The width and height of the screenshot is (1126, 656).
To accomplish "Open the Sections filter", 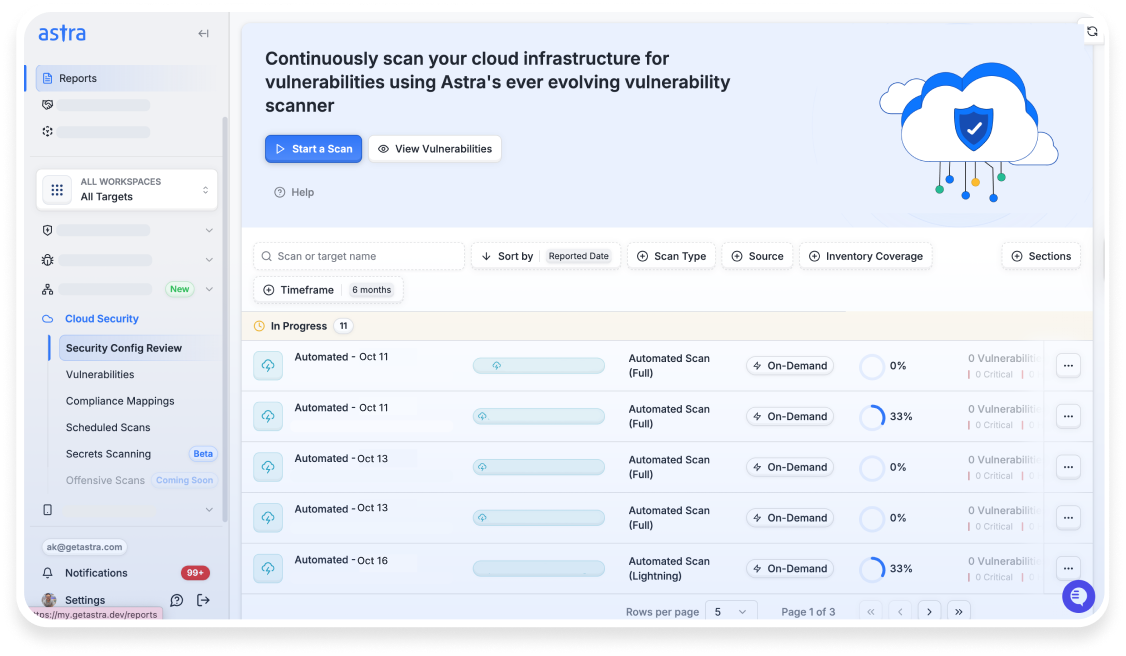I will 1041,256.
